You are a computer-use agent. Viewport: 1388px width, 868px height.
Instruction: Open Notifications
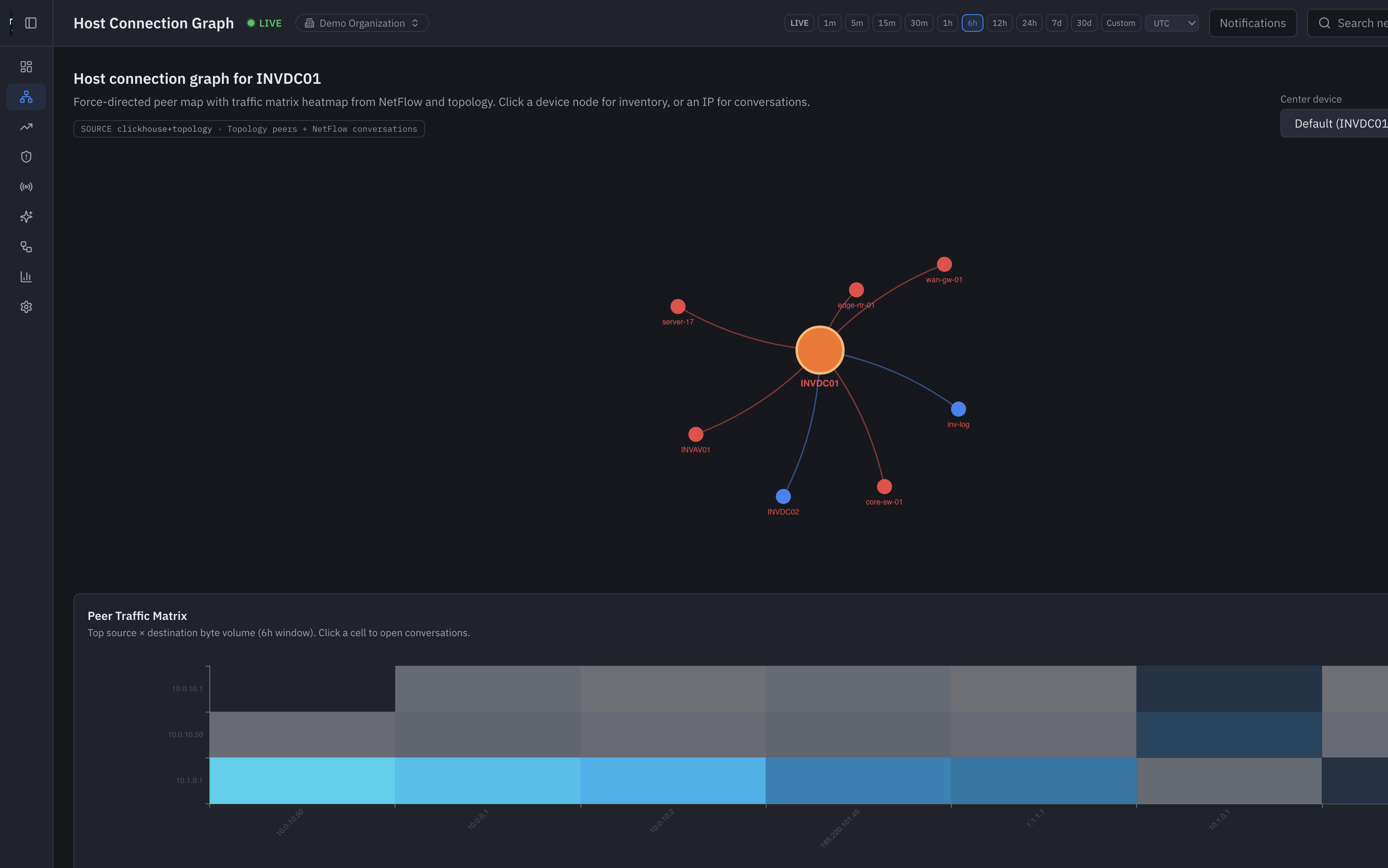click(x=1252, y=23)
